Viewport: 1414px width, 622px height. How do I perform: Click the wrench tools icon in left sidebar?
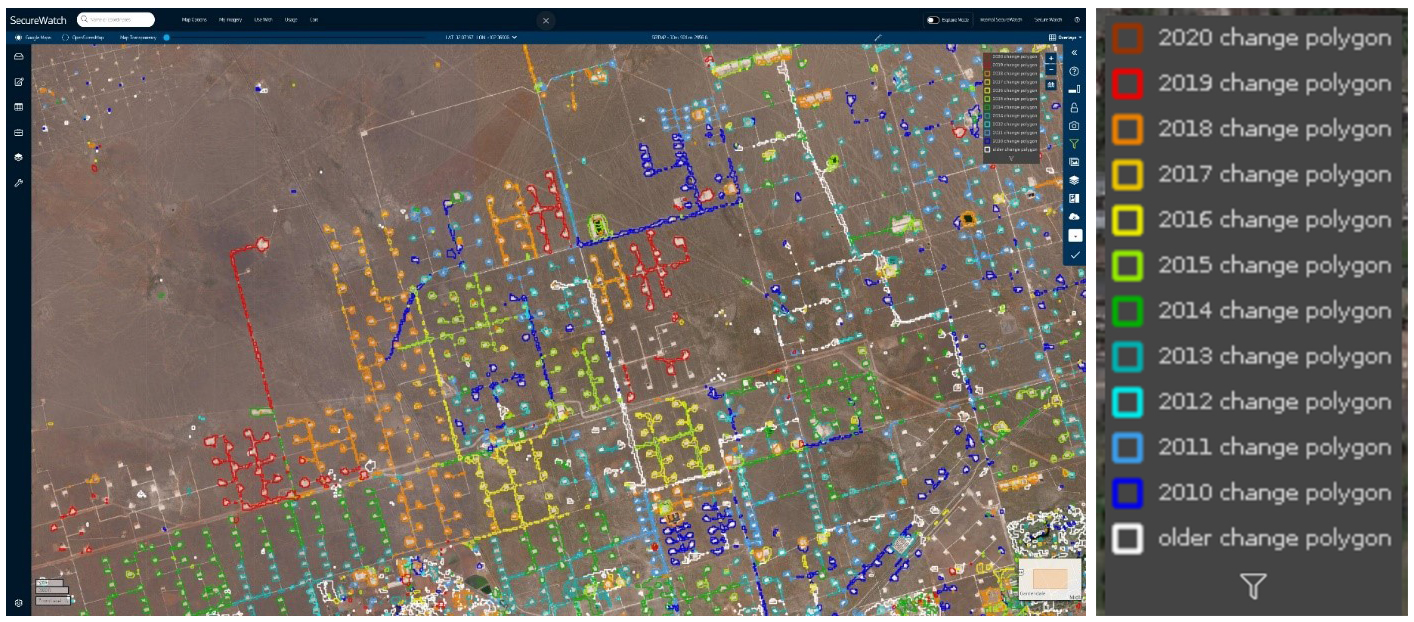tap(18, 183)
